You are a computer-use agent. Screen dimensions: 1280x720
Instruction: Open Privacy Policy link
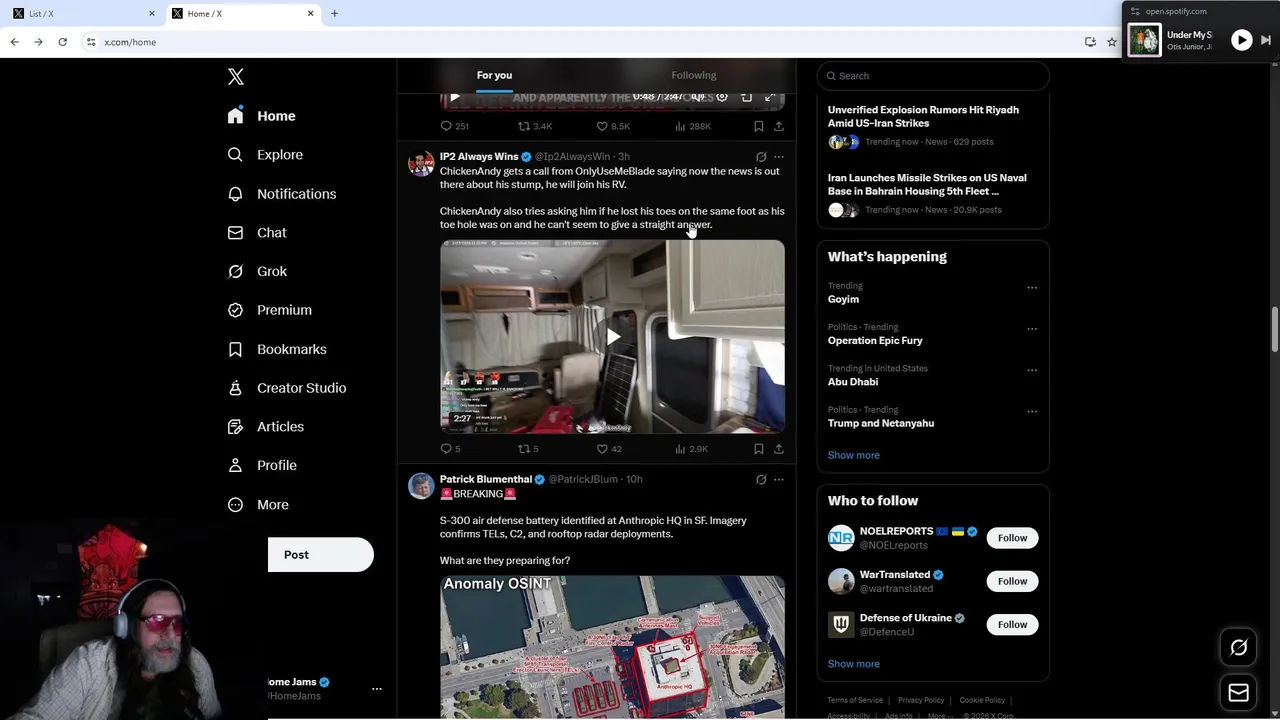coord(921,700)
